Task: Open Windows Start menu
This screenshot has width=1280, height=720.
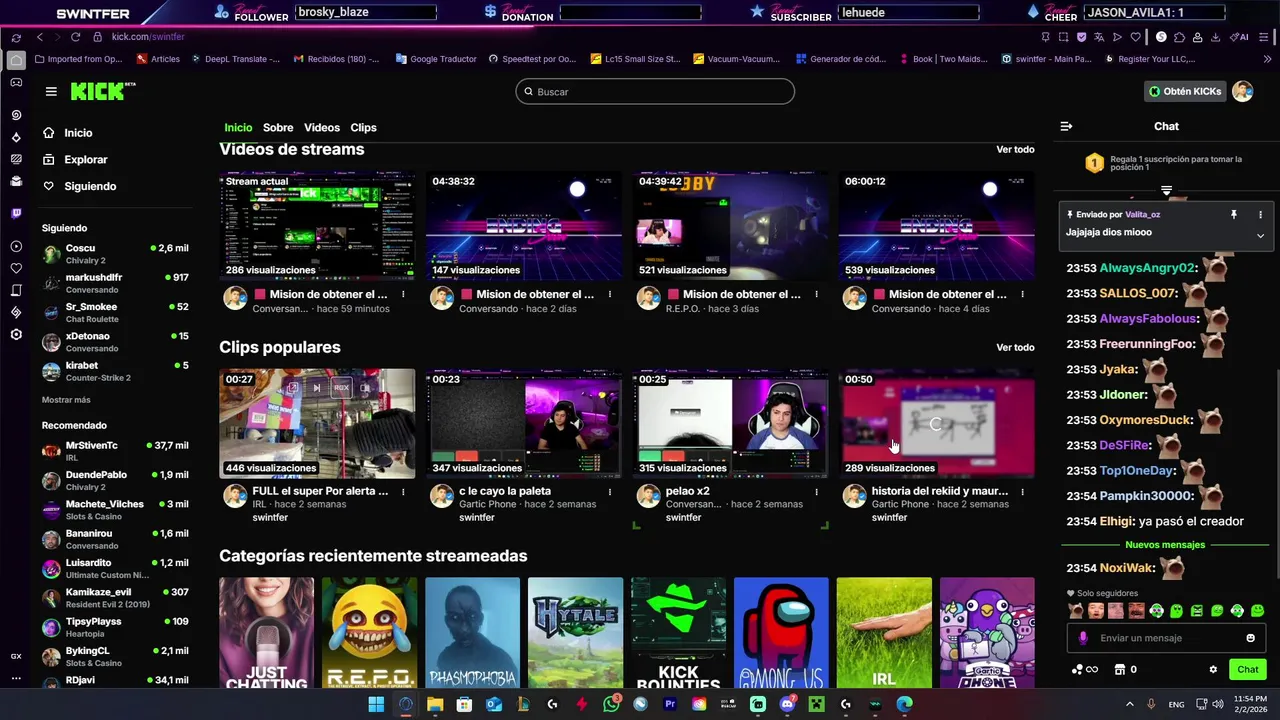Action: [x=376, y=704]
